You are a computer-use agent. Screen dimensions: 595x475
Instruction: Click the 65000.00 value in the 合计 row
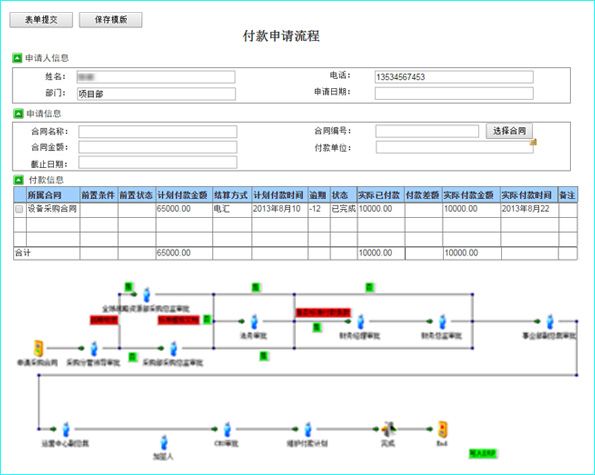click(x=174, y=253)
